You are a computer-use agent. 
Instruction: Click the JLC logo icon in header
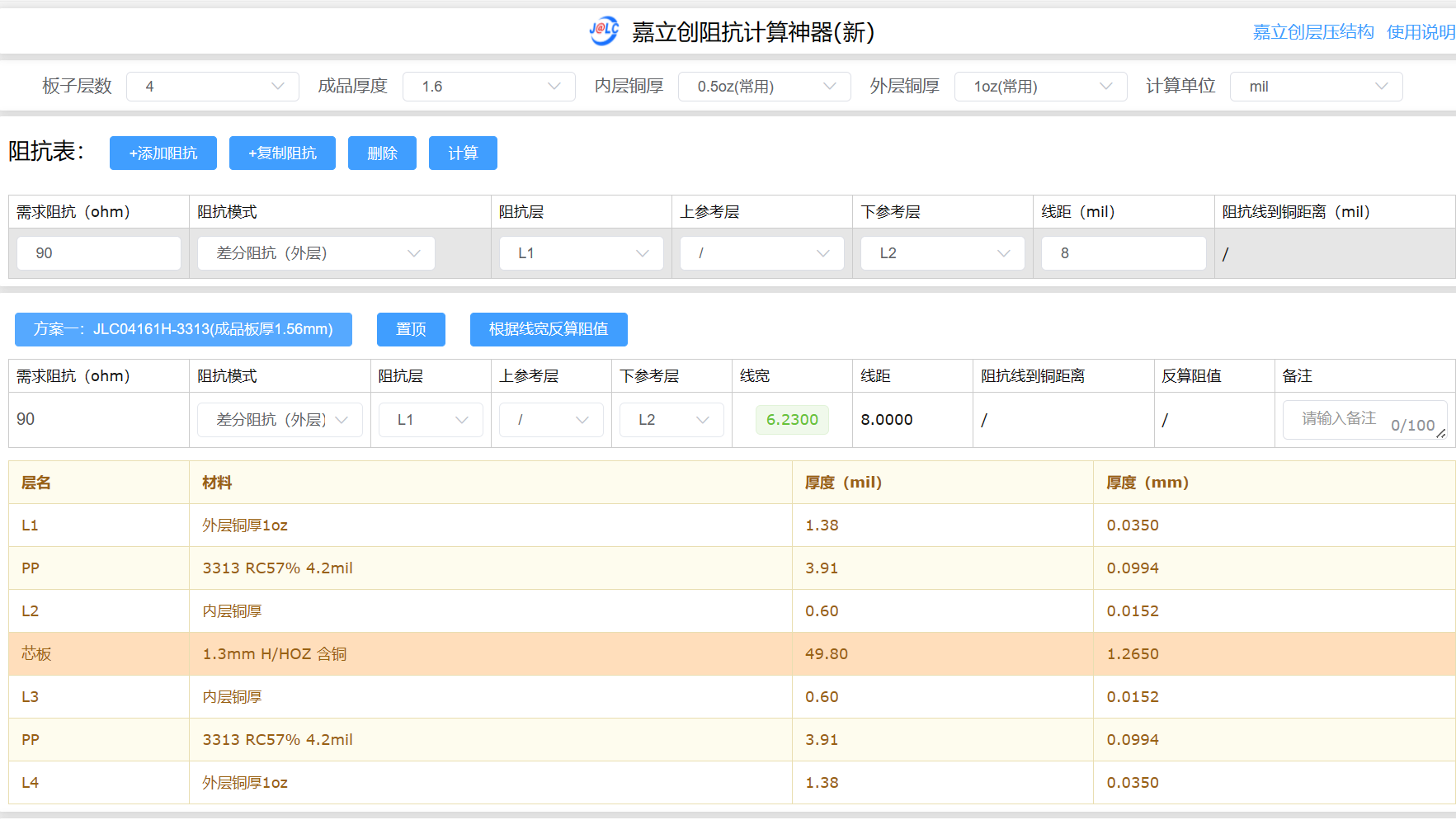point(604,31)
